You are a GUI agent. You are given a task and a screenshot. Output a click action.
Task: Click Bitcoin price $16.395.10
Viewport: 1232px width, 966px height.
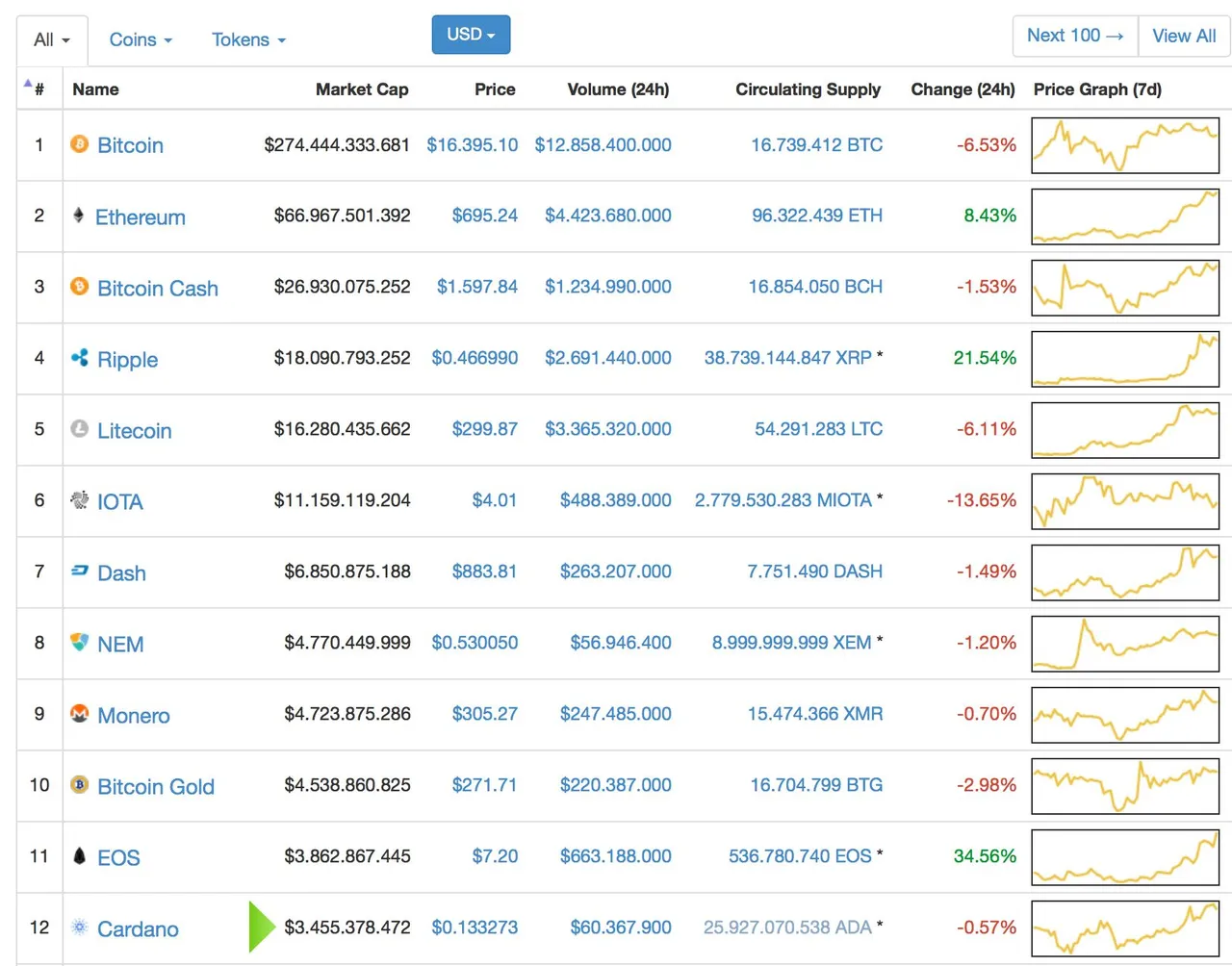pyautogui.click(x=472, y=144)
